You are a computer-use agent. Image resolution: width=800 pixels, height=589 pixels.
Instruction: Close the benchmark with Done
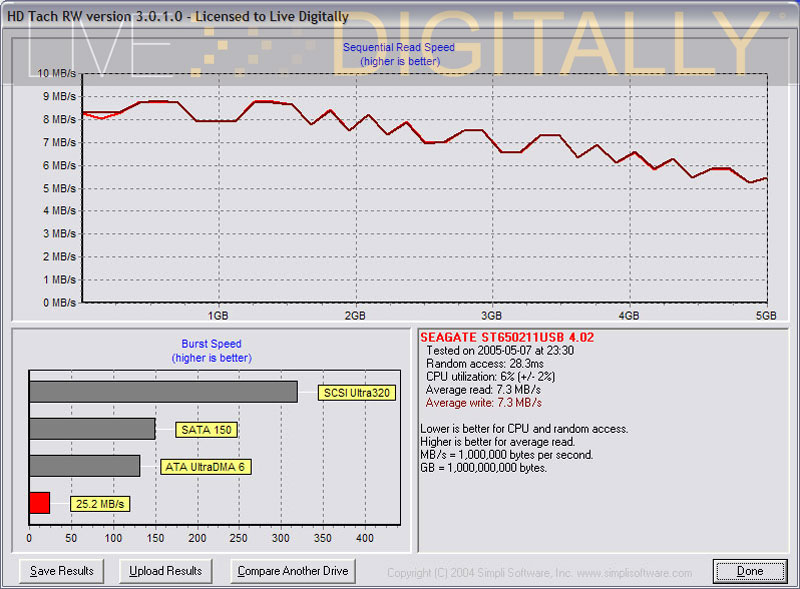[x=749, y=571]
